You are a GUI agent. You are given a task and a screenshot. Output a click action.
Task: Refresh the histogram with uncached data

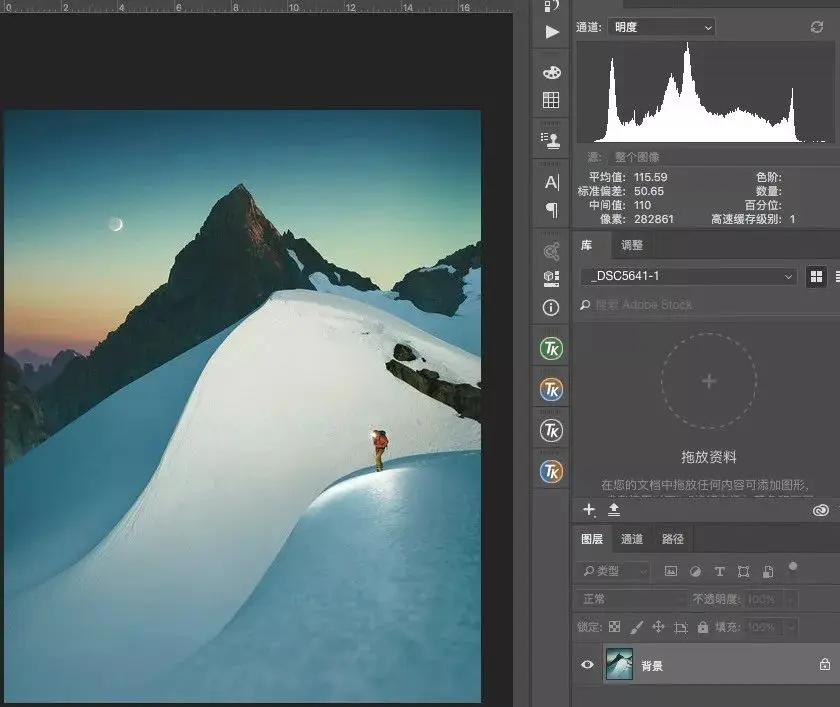816,27
